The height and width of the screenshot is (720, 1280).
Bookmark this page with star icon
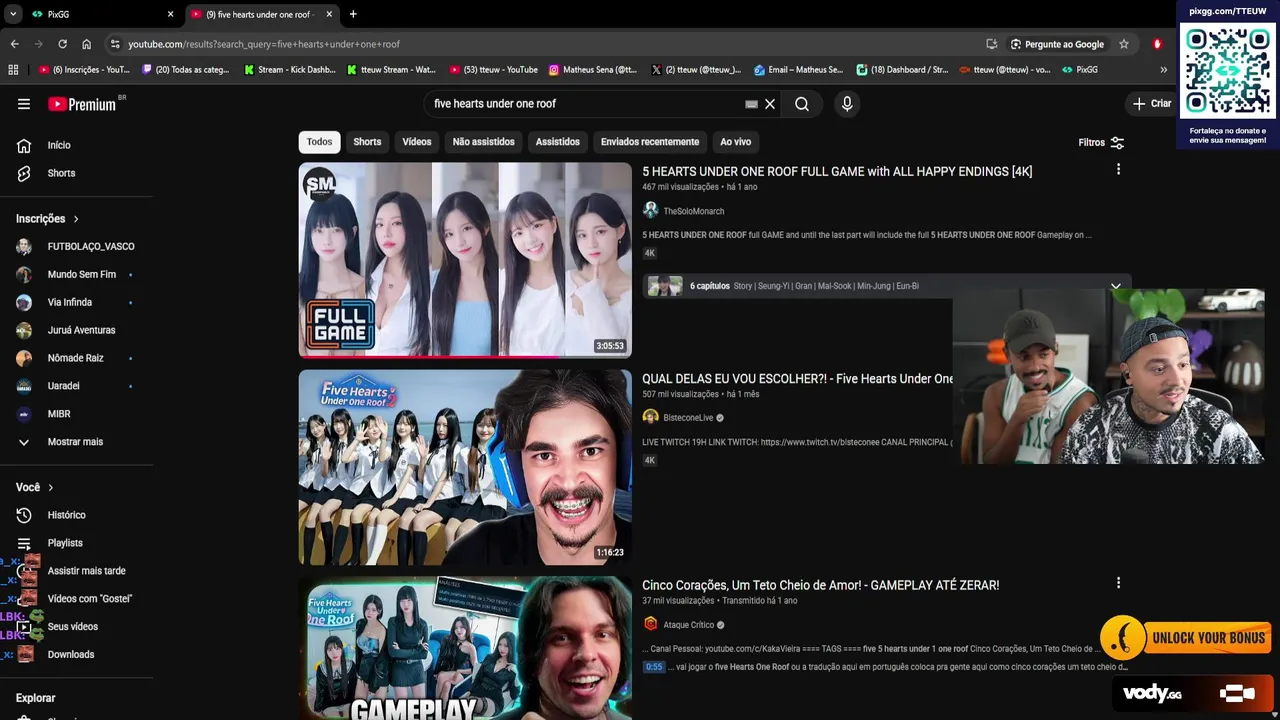pyautogui.click(x=1124, y=44)
